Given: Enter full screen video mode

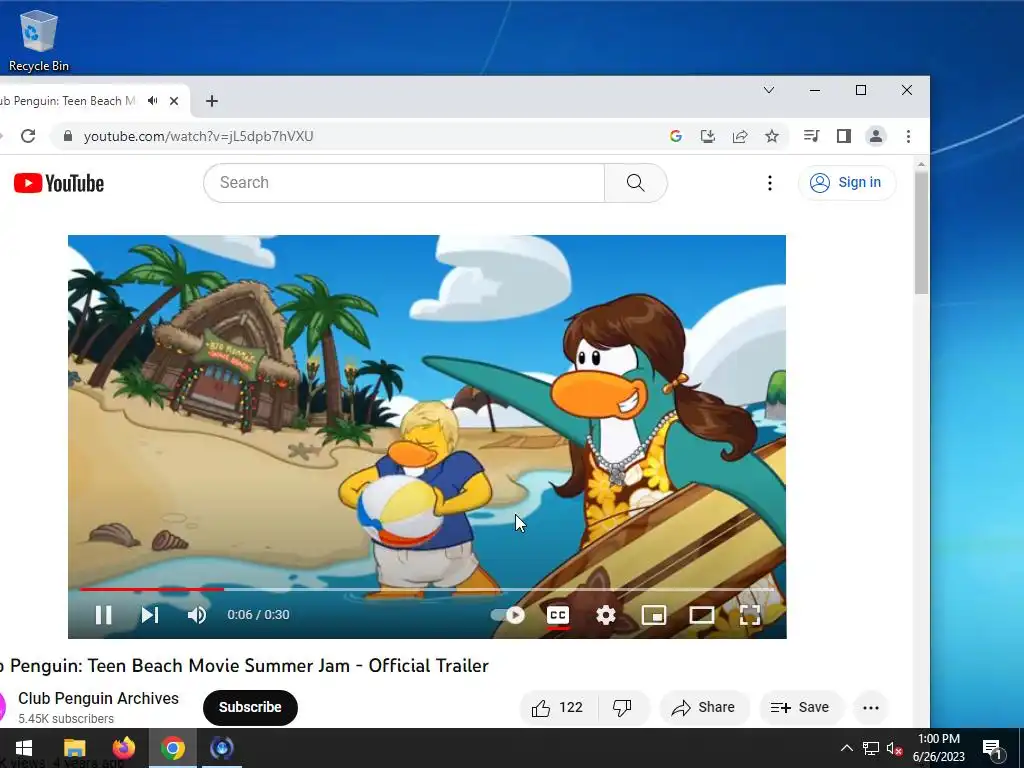Looking at the screenshot, I should (x=750, y=615).
